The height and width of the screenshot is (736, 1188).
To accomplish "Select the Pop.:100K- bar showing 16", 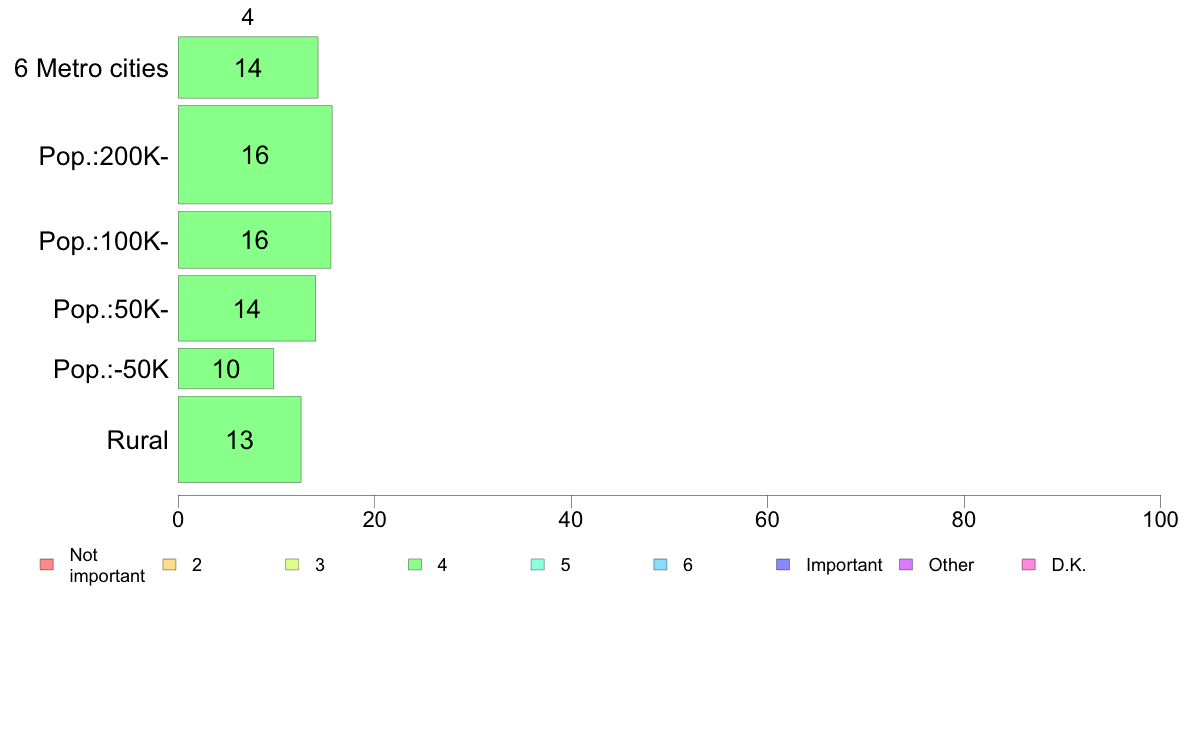I will coord(255,240).
